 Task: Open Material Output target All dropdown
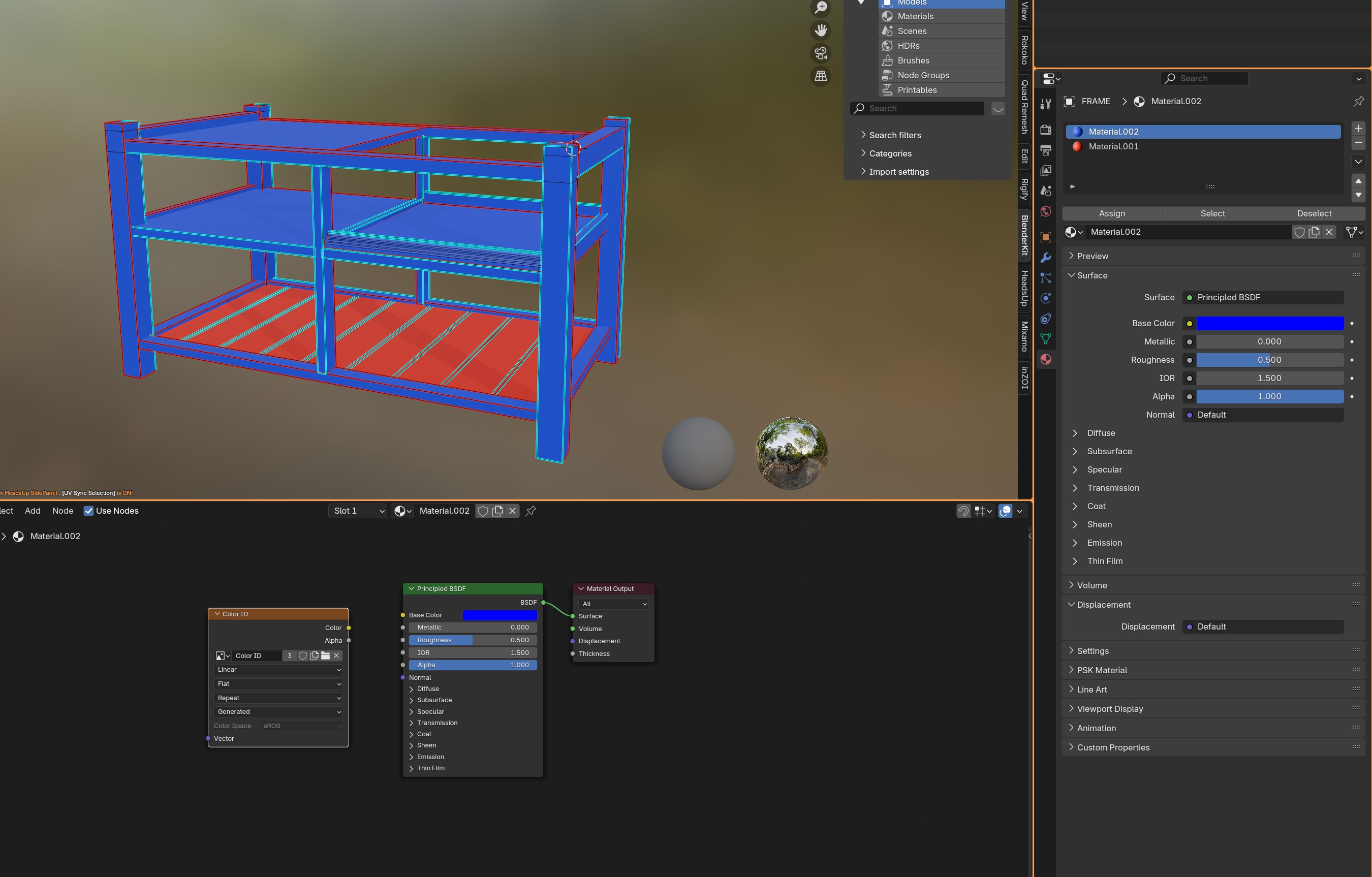point(613,604)
